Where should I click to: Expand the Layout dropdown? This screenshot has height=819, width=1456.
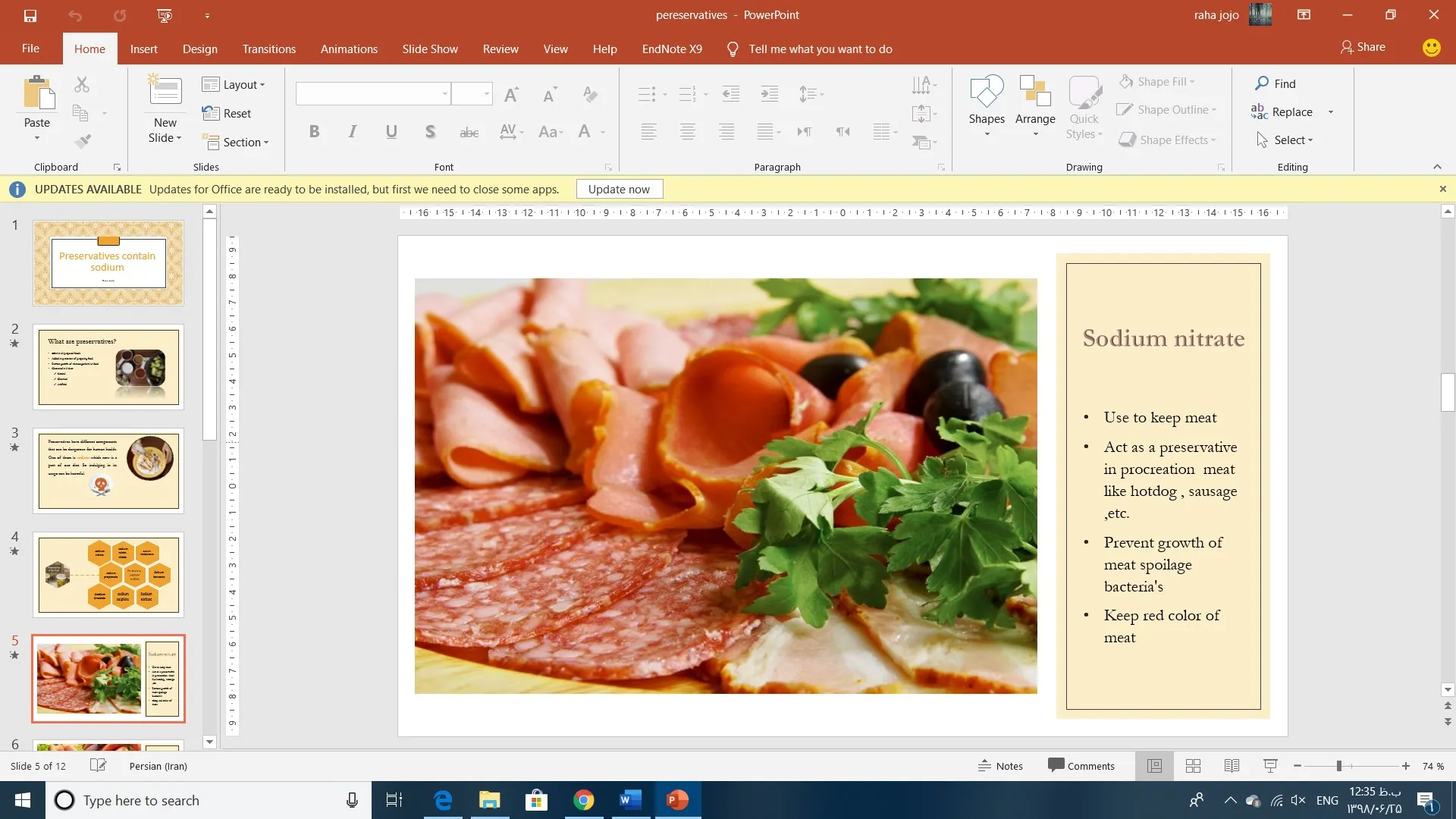[x=234, y=85]
